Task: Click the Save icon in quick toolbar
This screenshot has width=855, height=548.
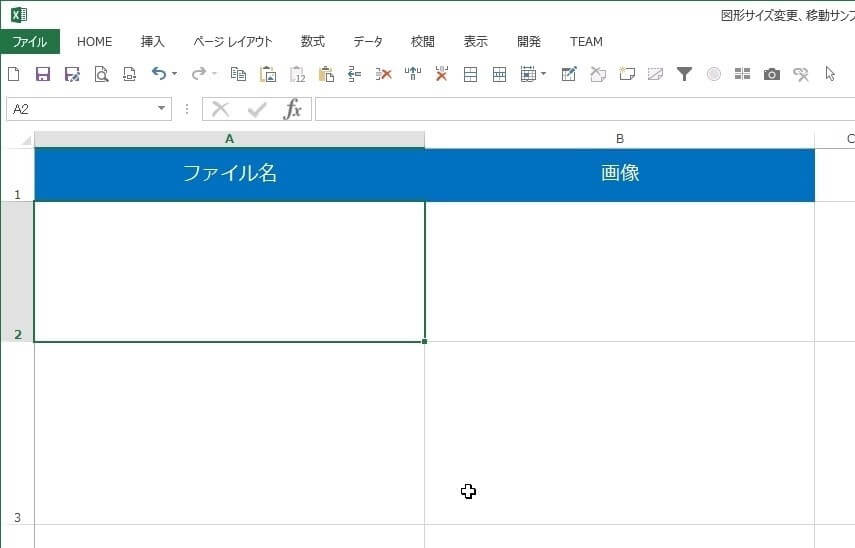Action: [x=43, y=74]
